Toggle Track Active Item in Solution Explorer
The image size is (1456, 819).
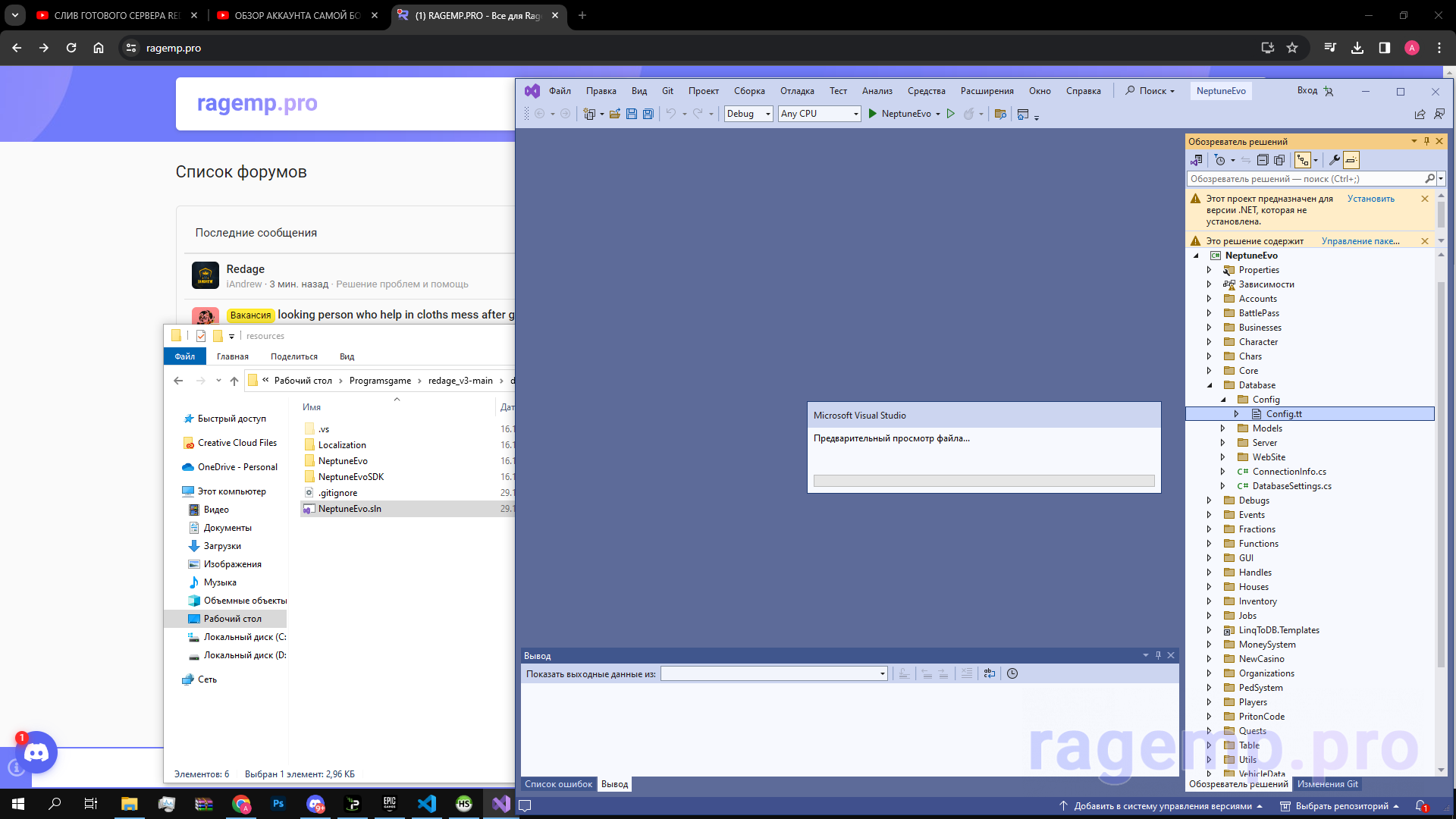[x=1303, y=160]
